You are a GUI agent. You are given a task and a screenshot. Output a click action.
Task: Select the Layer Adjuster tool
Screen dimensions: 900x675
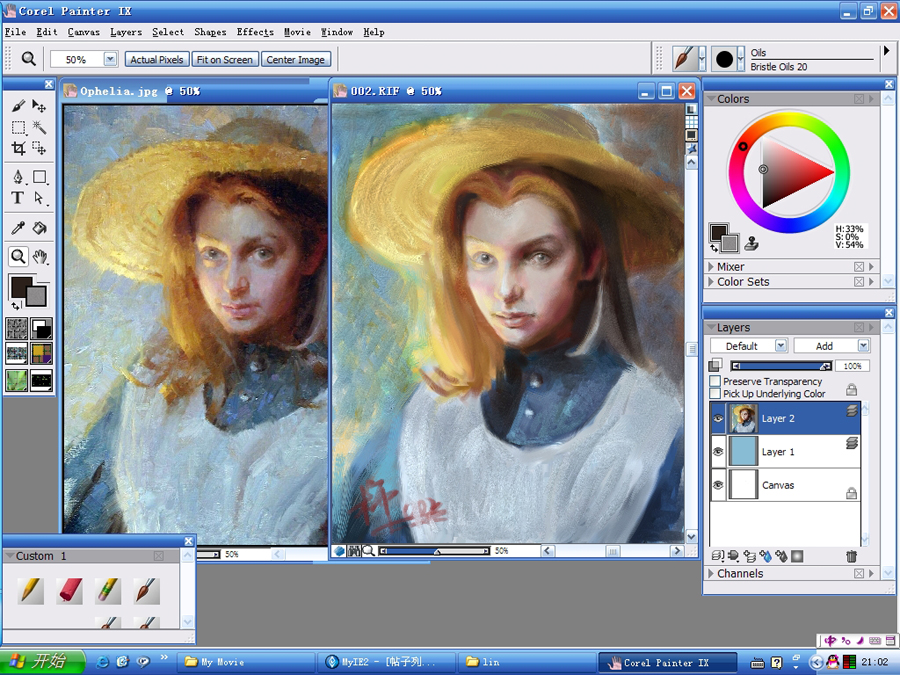tap(39, 106)
